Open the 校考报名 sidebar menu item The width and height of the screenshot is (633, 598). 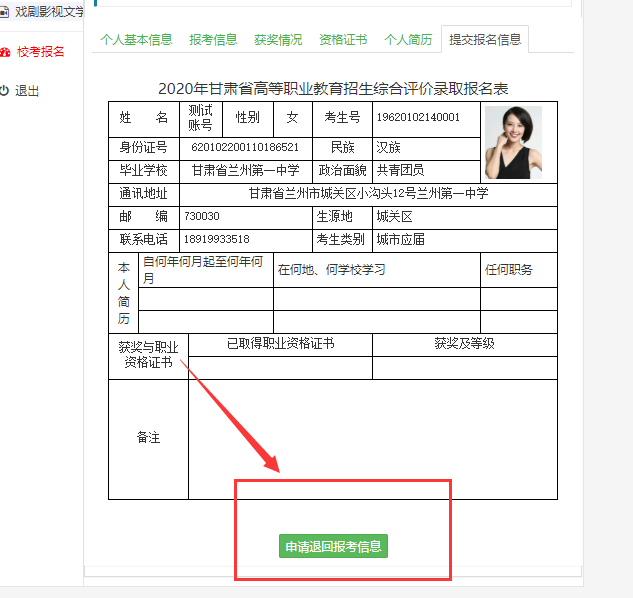pos(40,51)
